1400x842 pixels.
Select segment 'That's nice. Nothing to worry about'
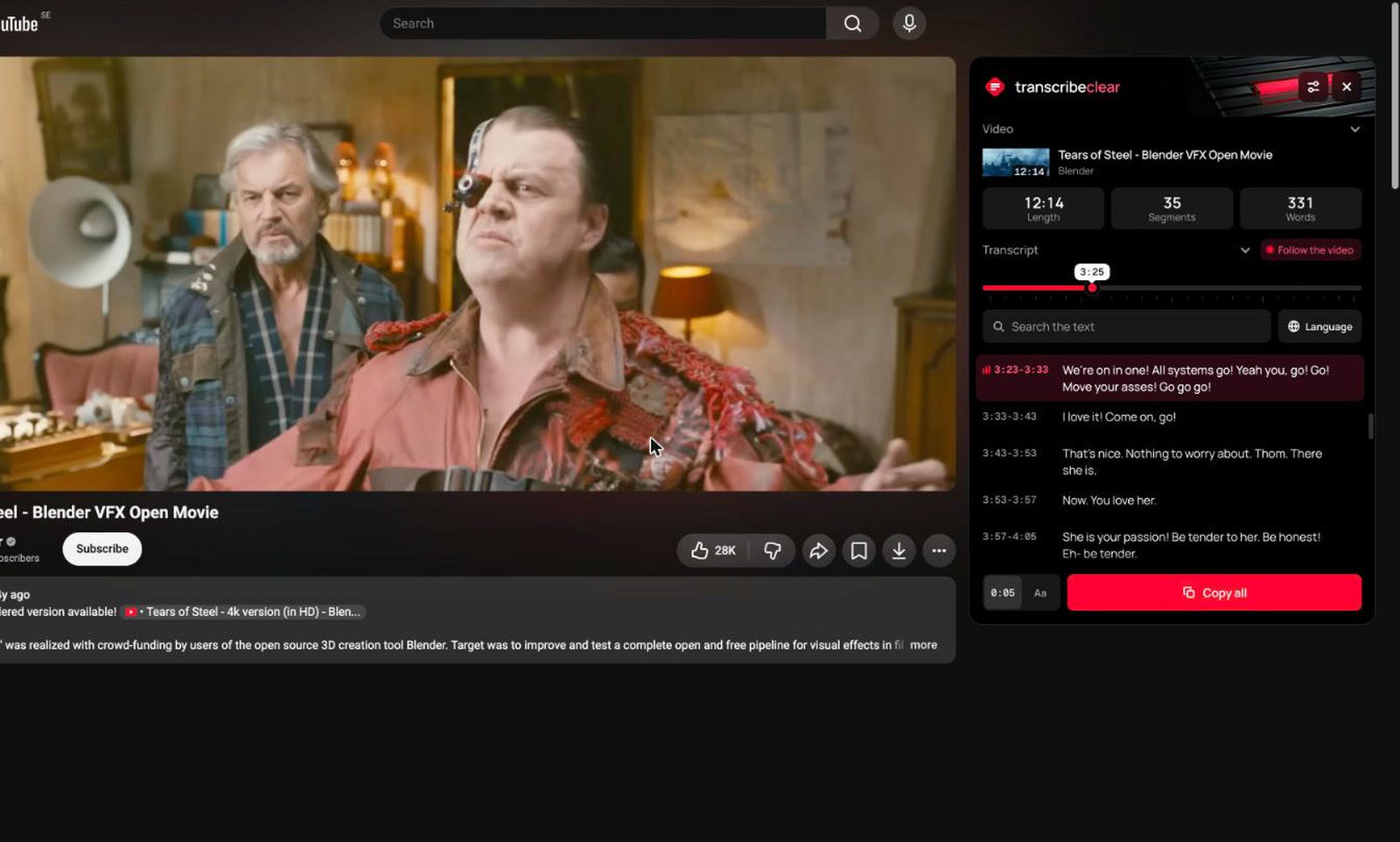pyautogui.click(x=1170, y=461)
